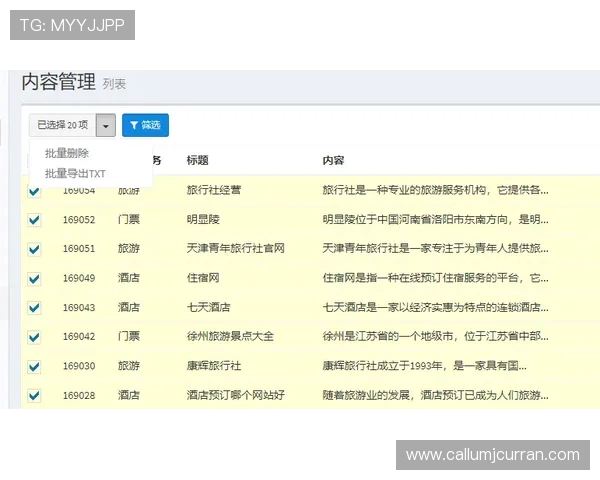Uncheck the checkbox for row 169028
600x480 pixels.
34,395
